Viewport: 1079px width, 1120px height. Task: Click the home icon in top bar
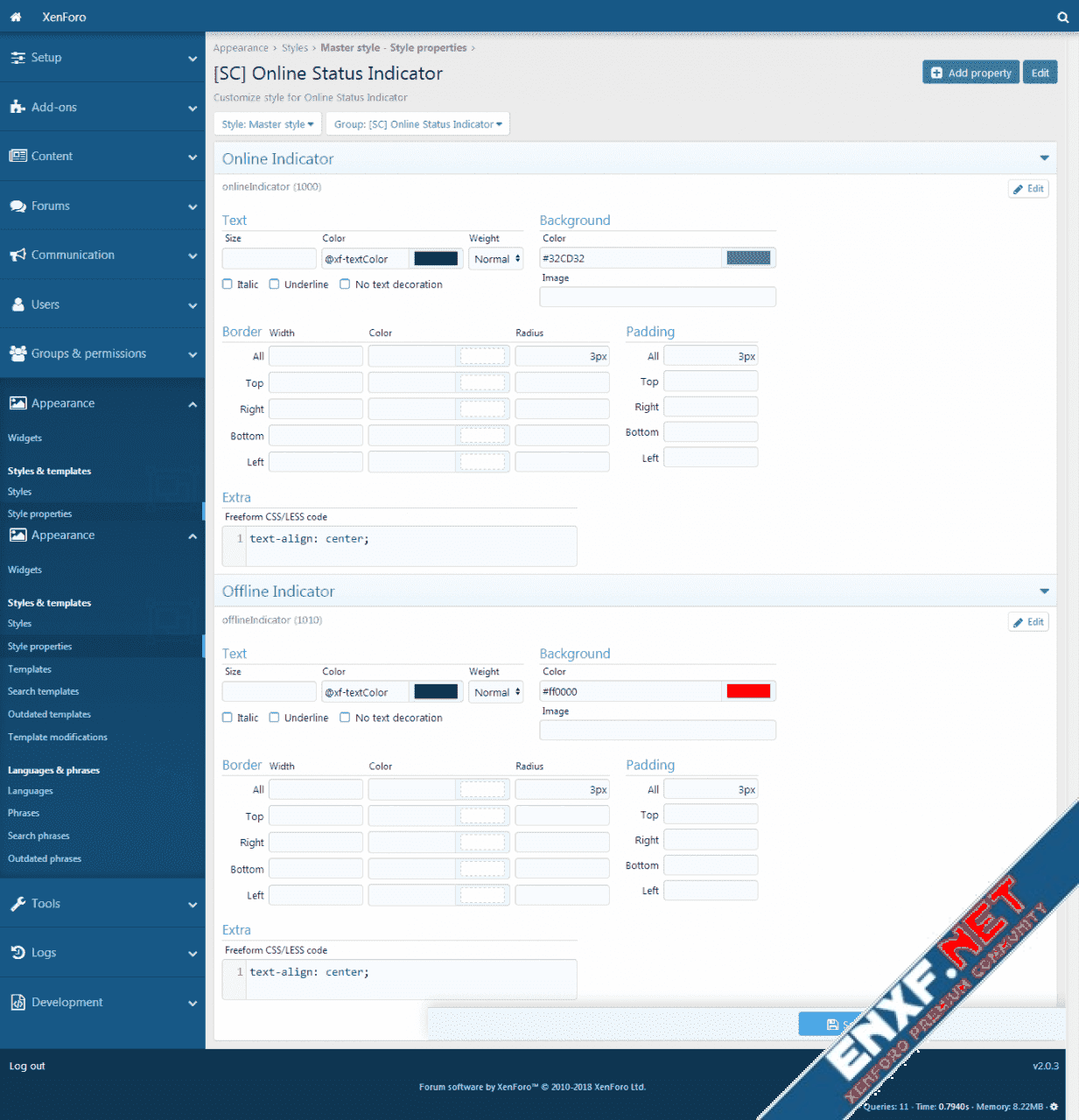tap(16, 17)
